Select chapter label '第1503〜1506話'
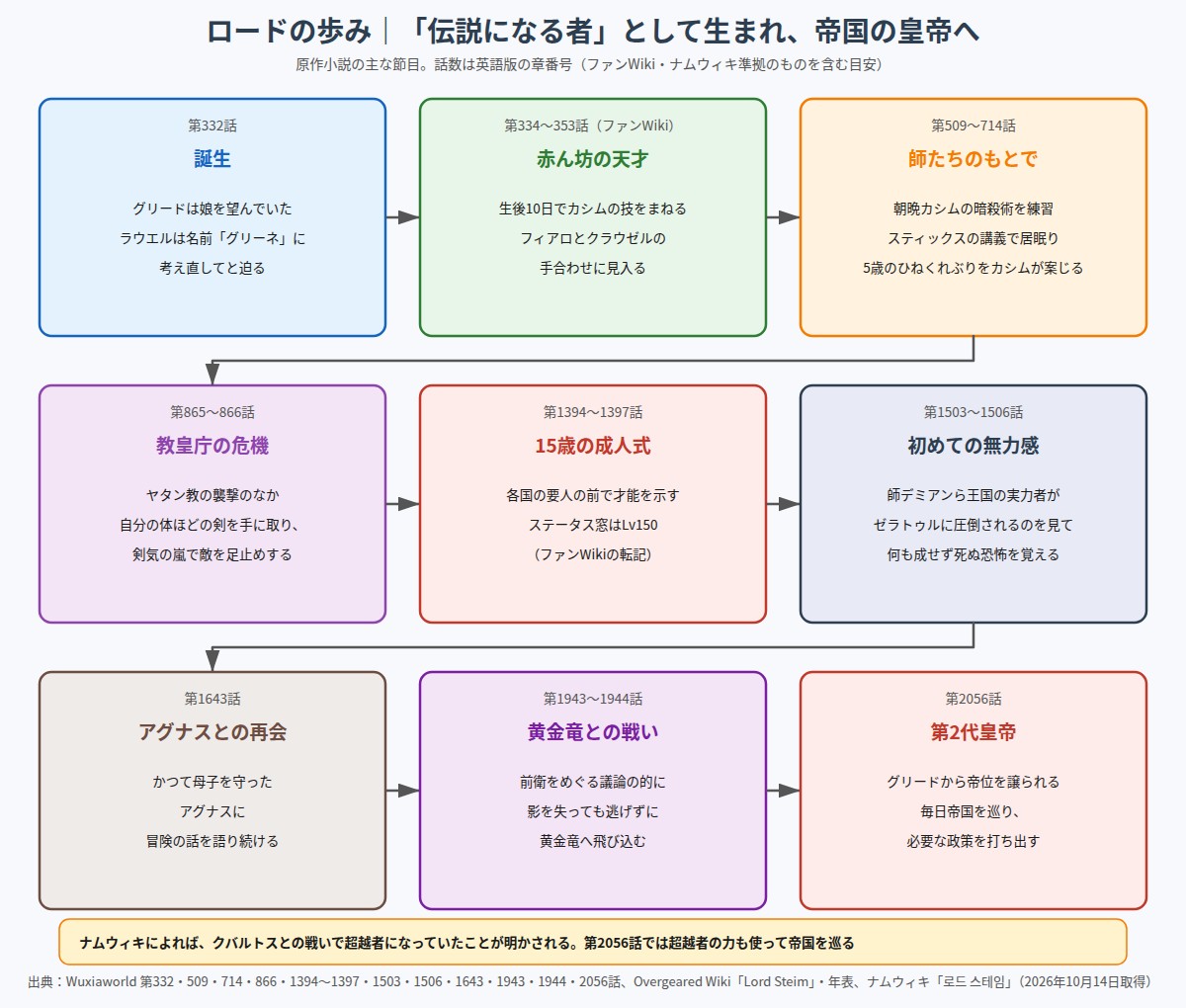 974,412
